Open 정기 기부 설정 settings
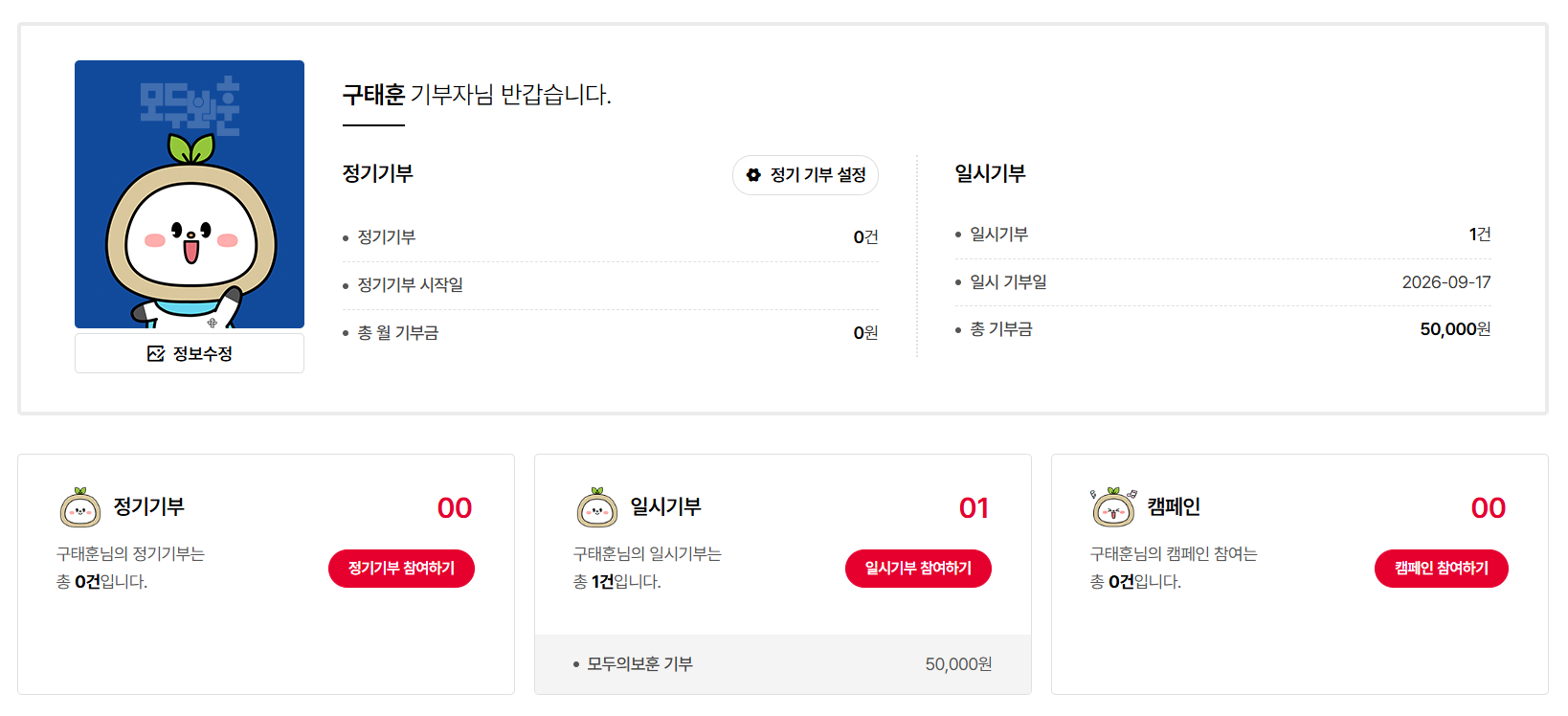Screen dimensions: 1568x716 (x=805, y=175)
